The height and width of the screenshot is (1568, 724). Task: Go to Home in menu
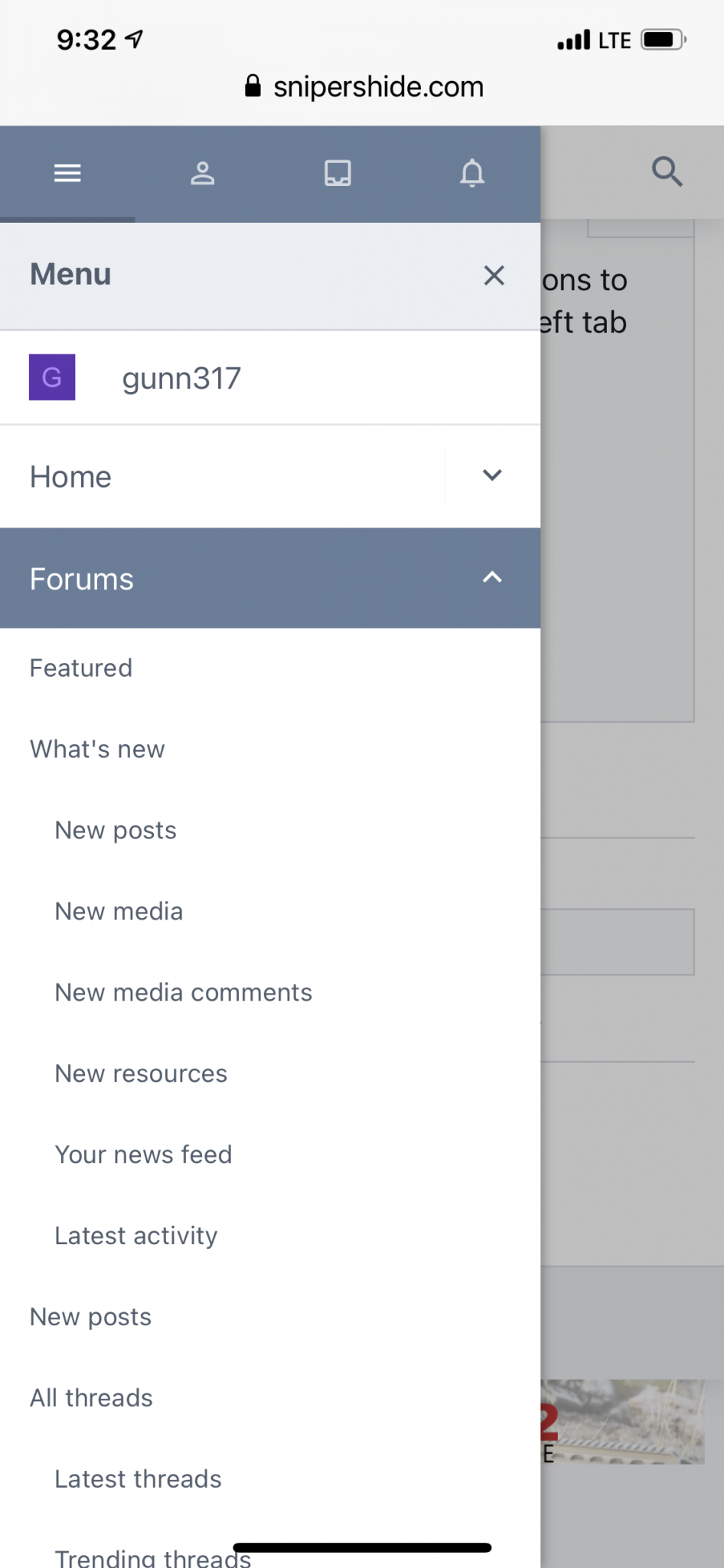[x=70, y=477]
